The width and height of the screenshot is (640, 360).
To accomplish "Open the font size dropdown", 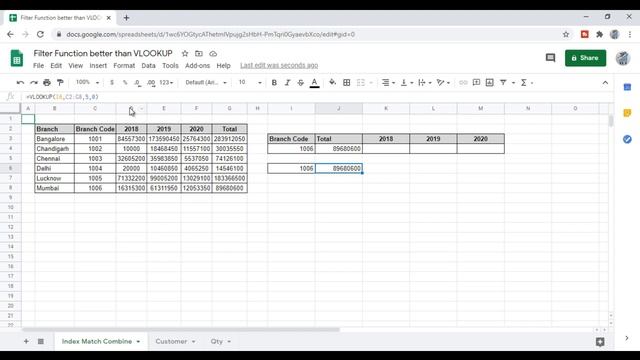I will coord(250,82).
